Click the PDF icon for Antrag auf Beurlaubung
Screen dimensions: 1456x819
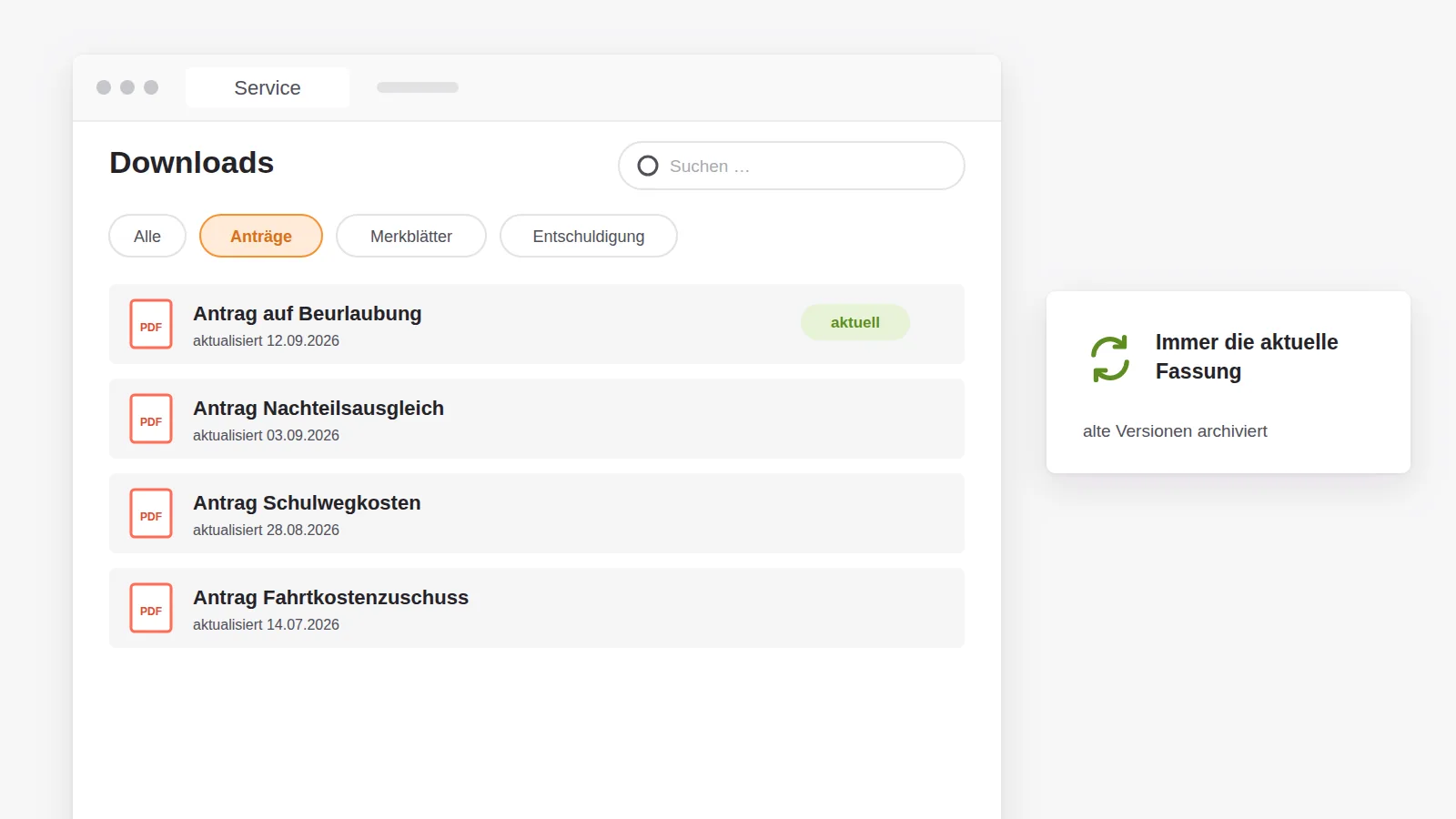[151, 324]
